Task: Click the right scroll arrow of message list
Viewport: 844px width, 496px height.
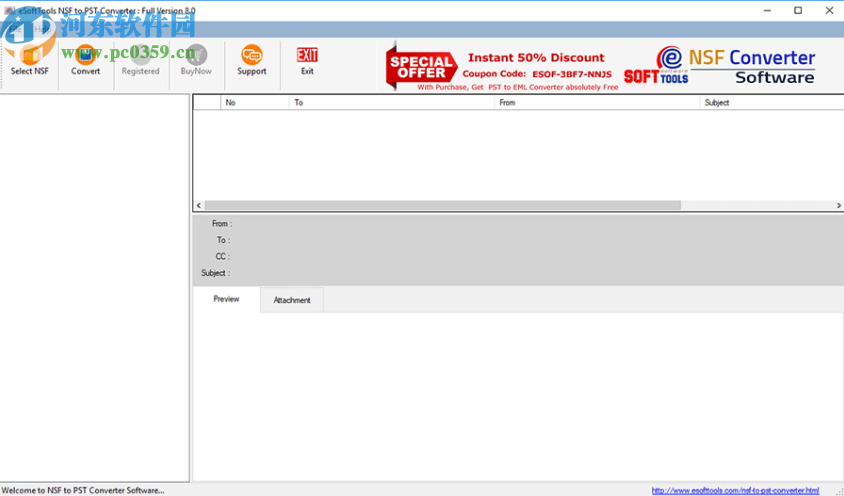Action: 839,205
